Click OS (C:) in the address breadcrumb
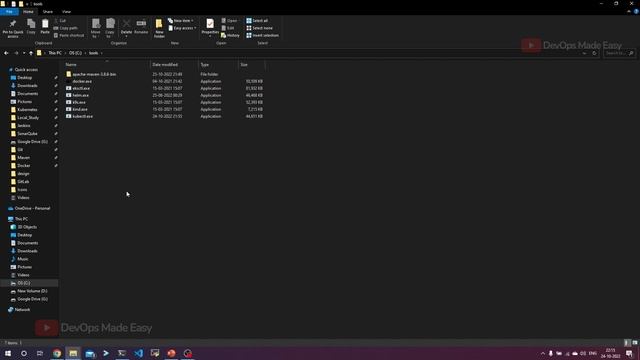The image size is (640, 360). pos(75,53)
